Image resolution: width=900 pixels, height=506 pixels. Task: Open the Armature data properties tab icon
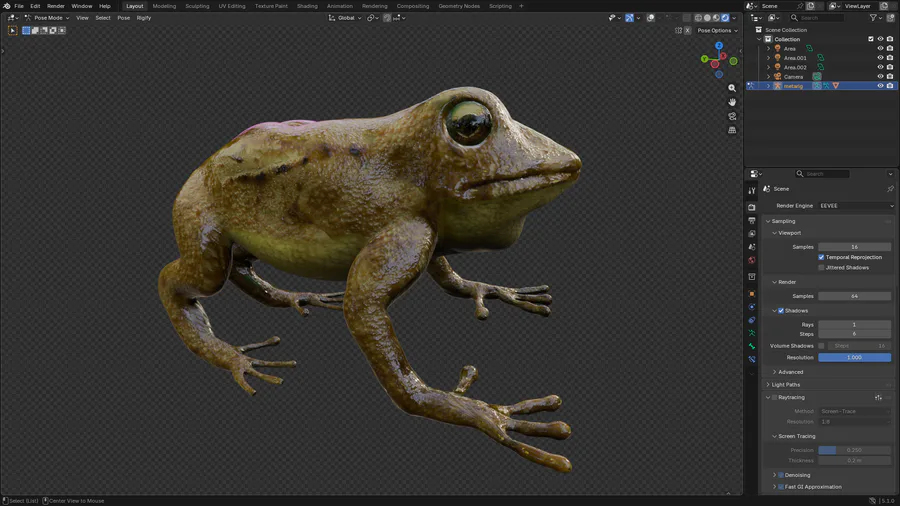(x=752, y=333)
